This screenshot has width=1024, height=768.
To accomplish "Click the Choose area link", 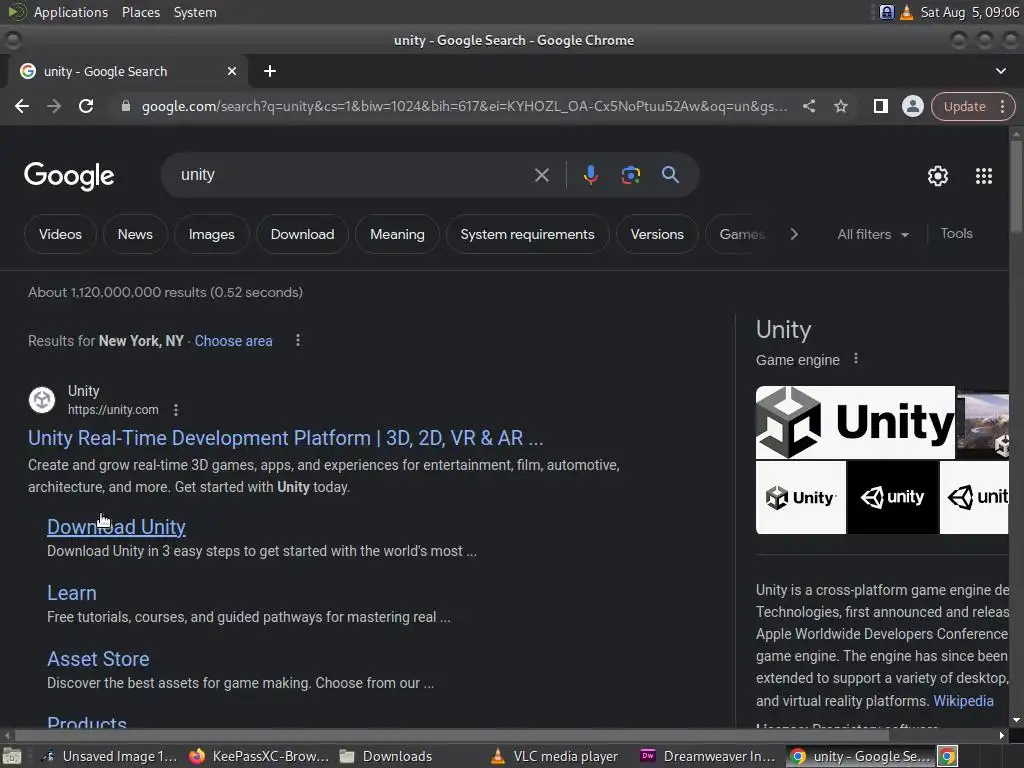I will 233,341.
